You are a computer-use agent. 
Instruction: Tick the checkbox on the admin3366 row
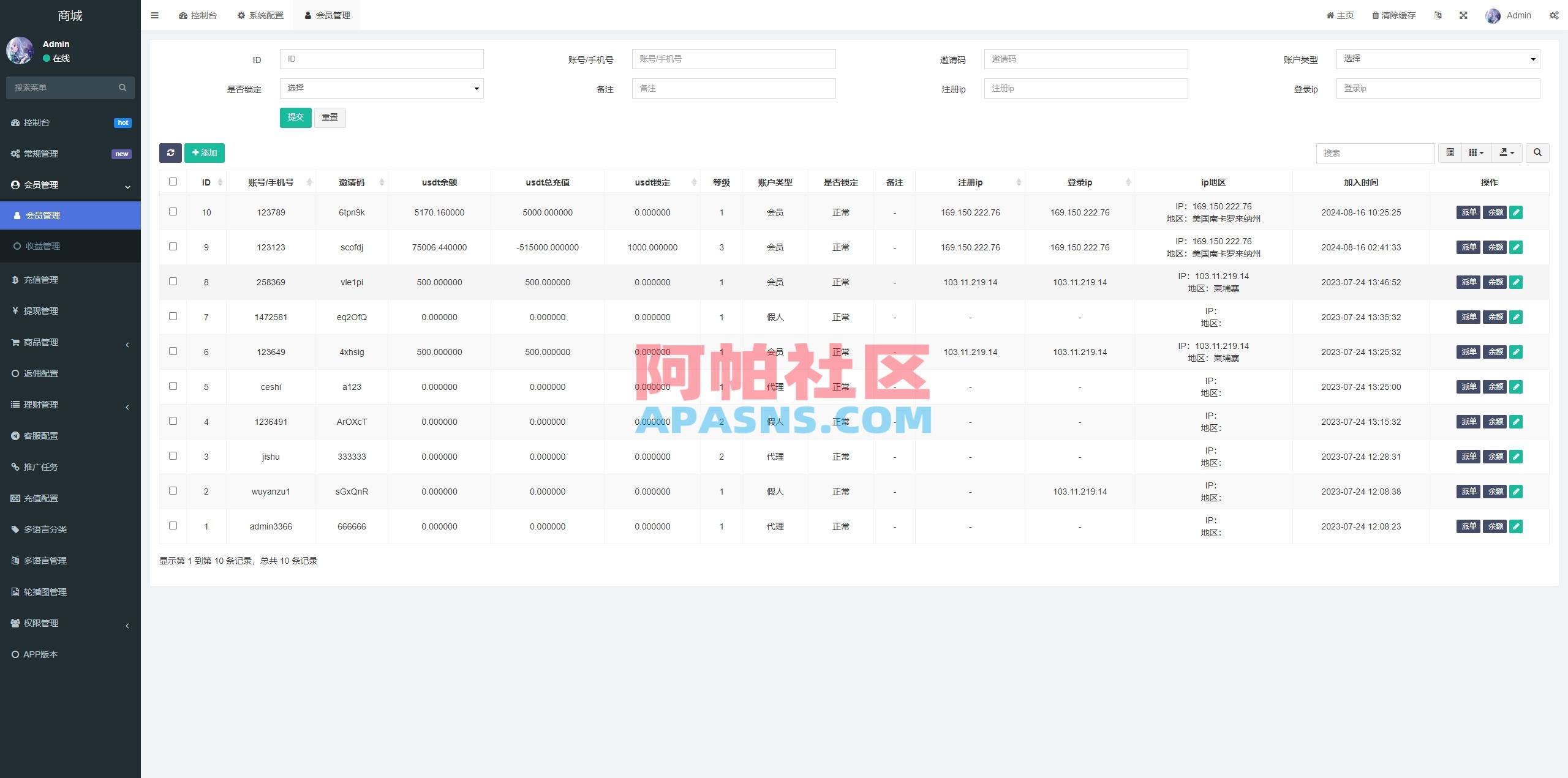tap(173, 526)
